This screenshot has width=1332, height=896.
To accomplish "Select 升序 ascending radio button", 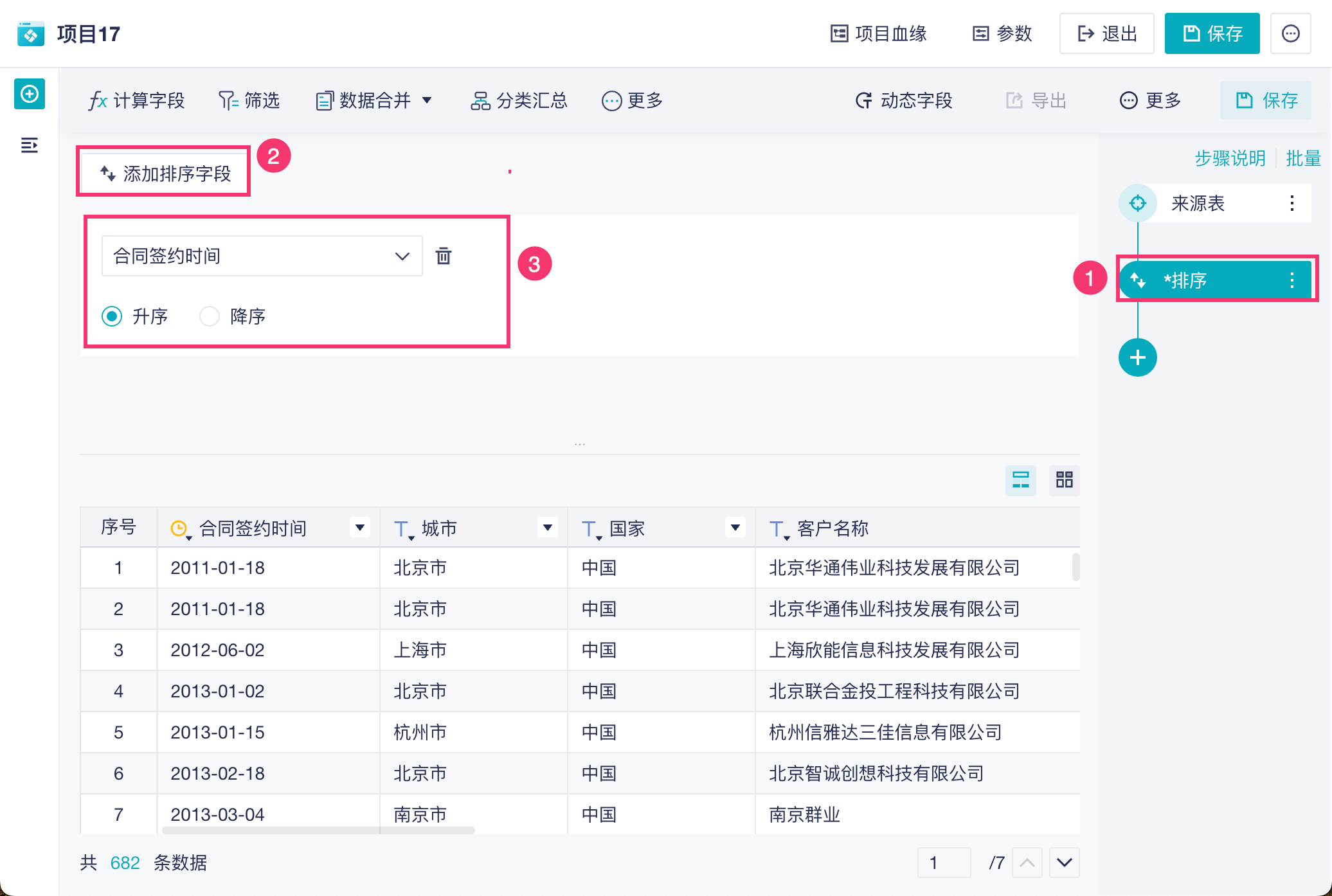I will click(112, 316).
